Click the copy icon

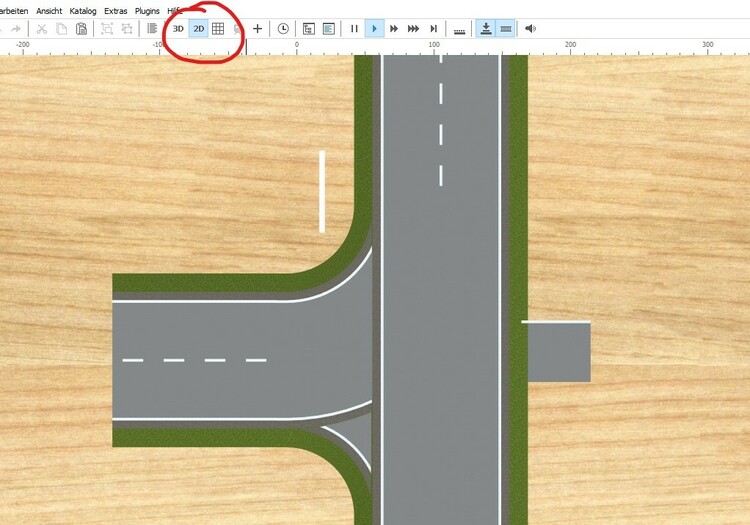(x=62, y=29)
